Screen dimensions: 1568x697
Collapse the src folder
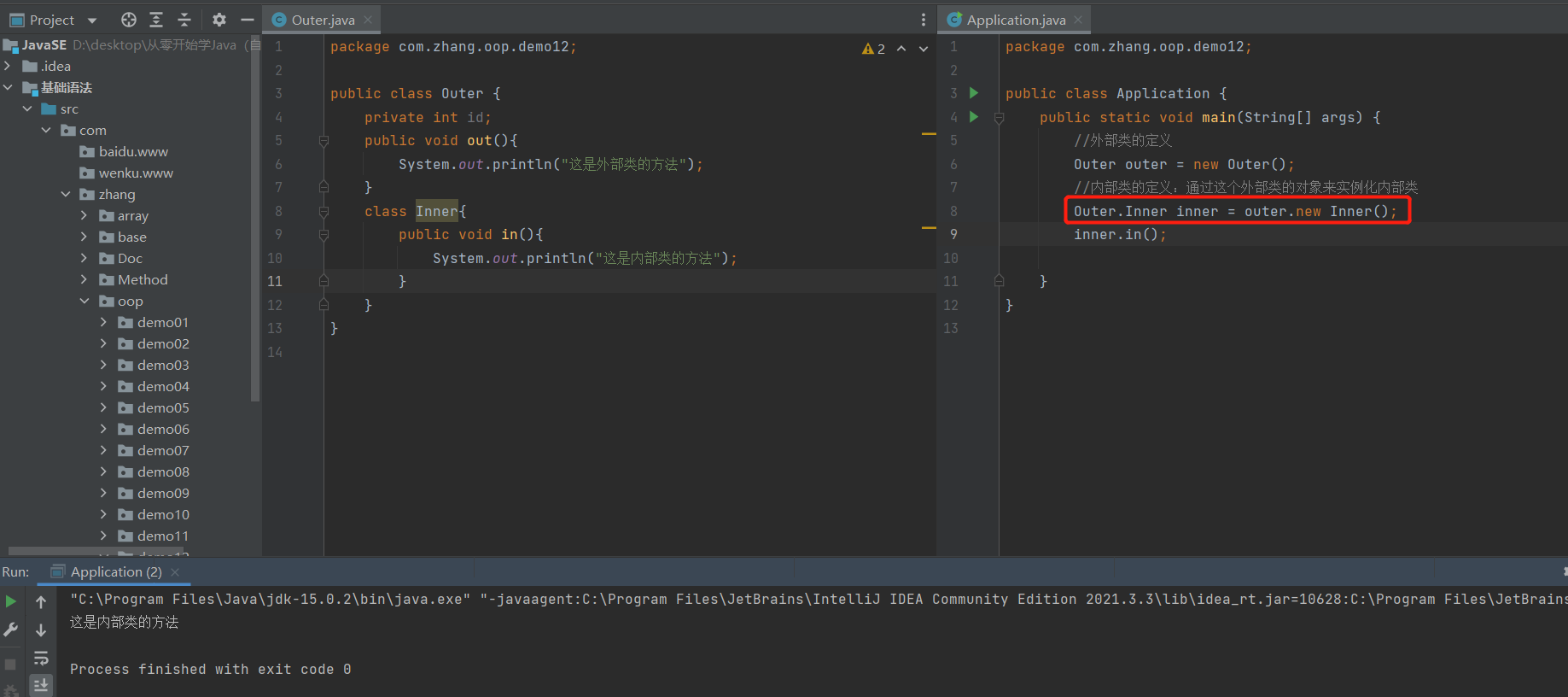coord(27,108)
